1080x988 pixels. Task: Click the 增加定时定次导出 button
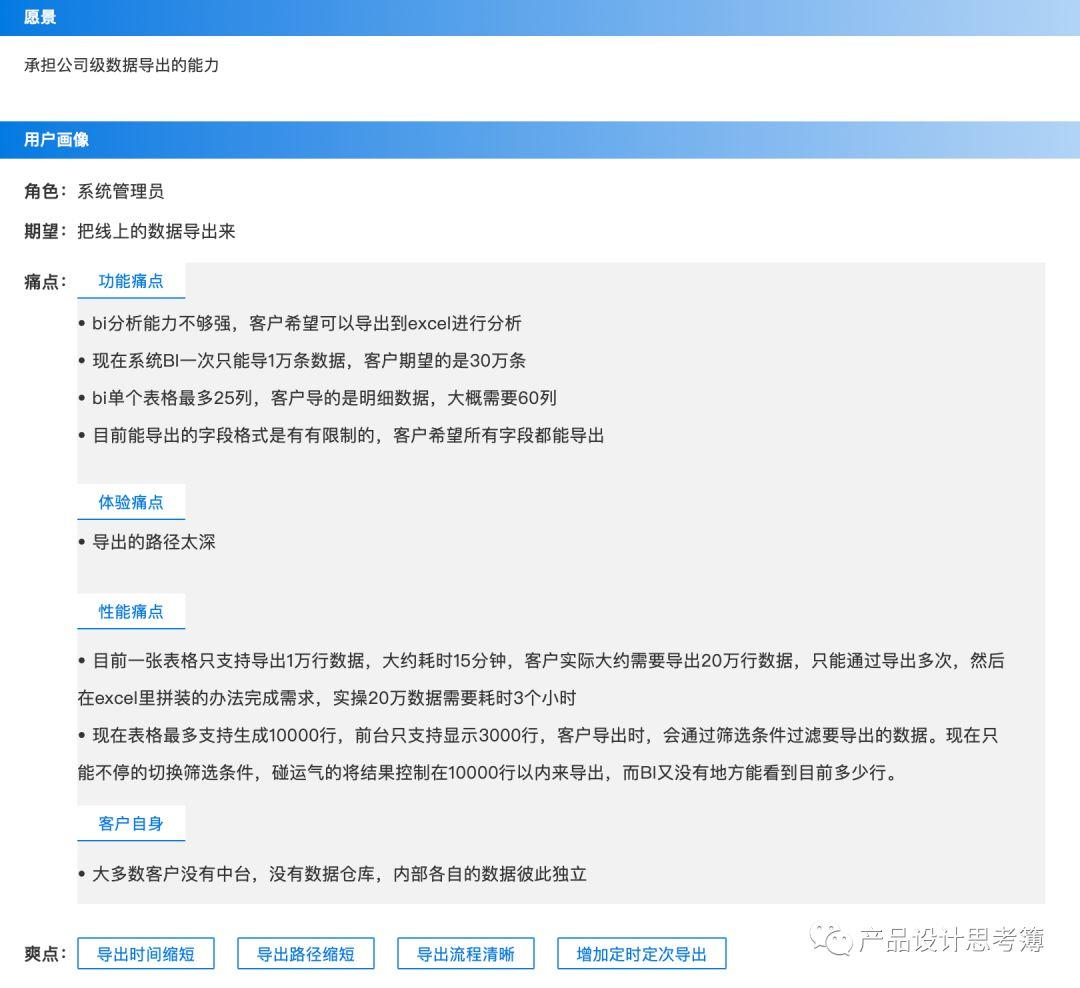[641, 953]
